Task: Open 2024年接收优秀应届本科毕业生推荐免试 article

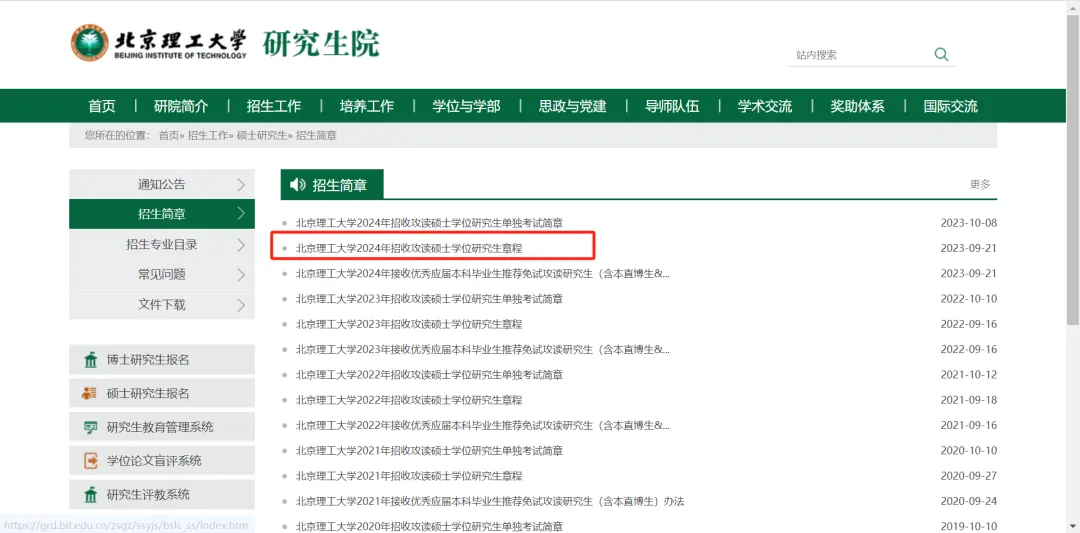Action: pyautogui.click(x=482, y=273)
